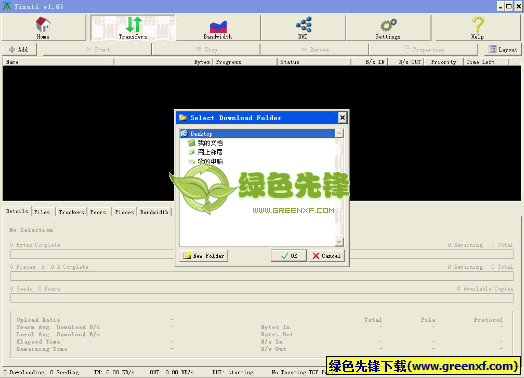Sort by Time Left column
Screen dimensions: 524x378
[486, 62]
